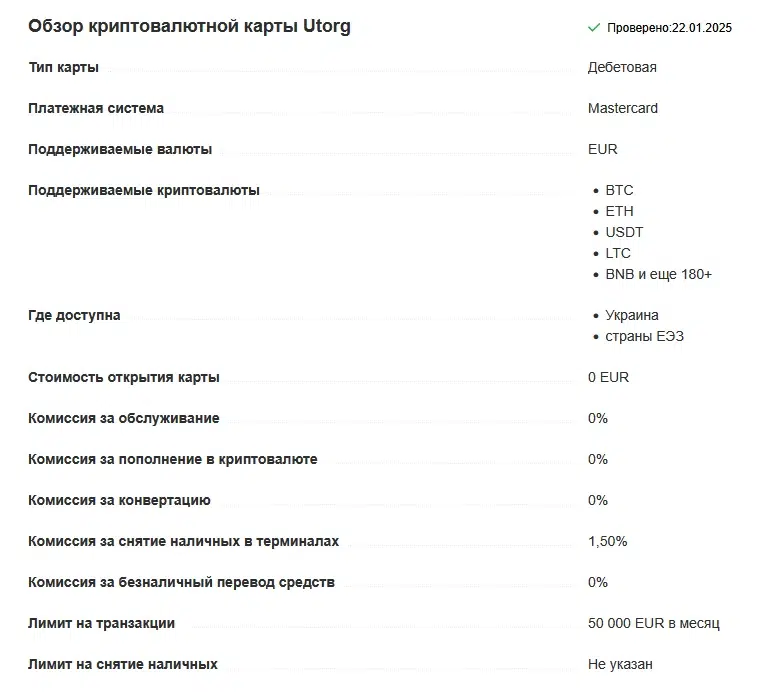
Task: Click the 'USDT' list item
Action: click(x=624, y=233)
